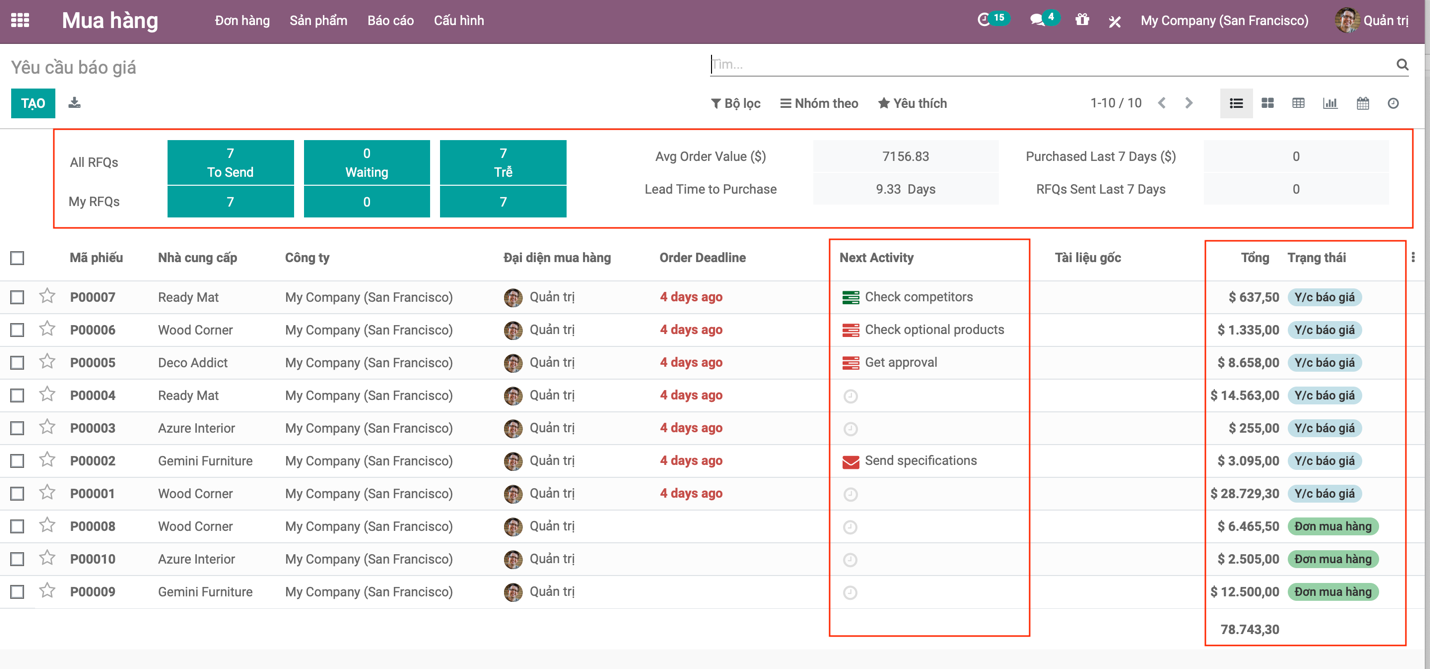
Task: Open the Yêu thích favorites dropdown
Action: pyautogui.click(x=912, y=103)
